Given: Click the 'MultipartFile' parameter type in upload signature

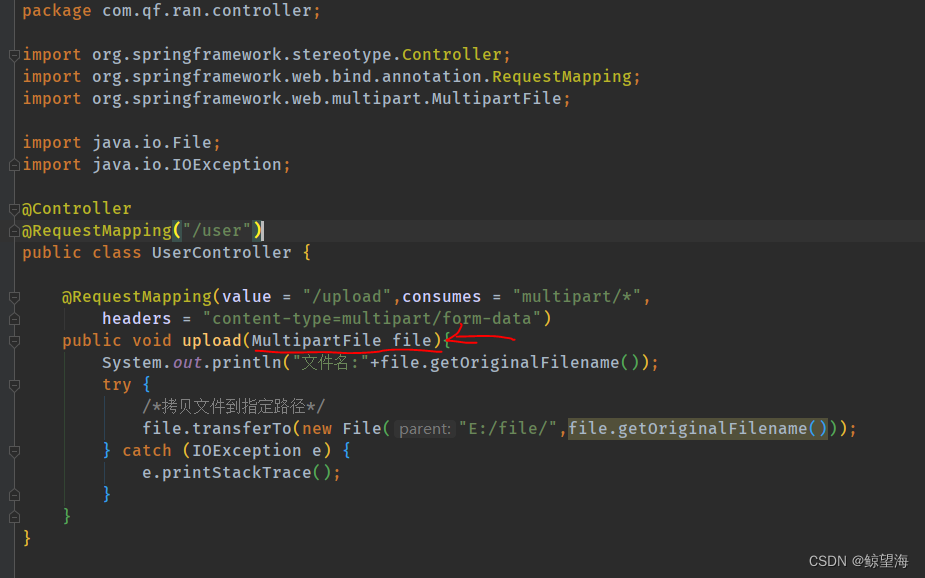Looking at the screenshot, I should 317,340.
